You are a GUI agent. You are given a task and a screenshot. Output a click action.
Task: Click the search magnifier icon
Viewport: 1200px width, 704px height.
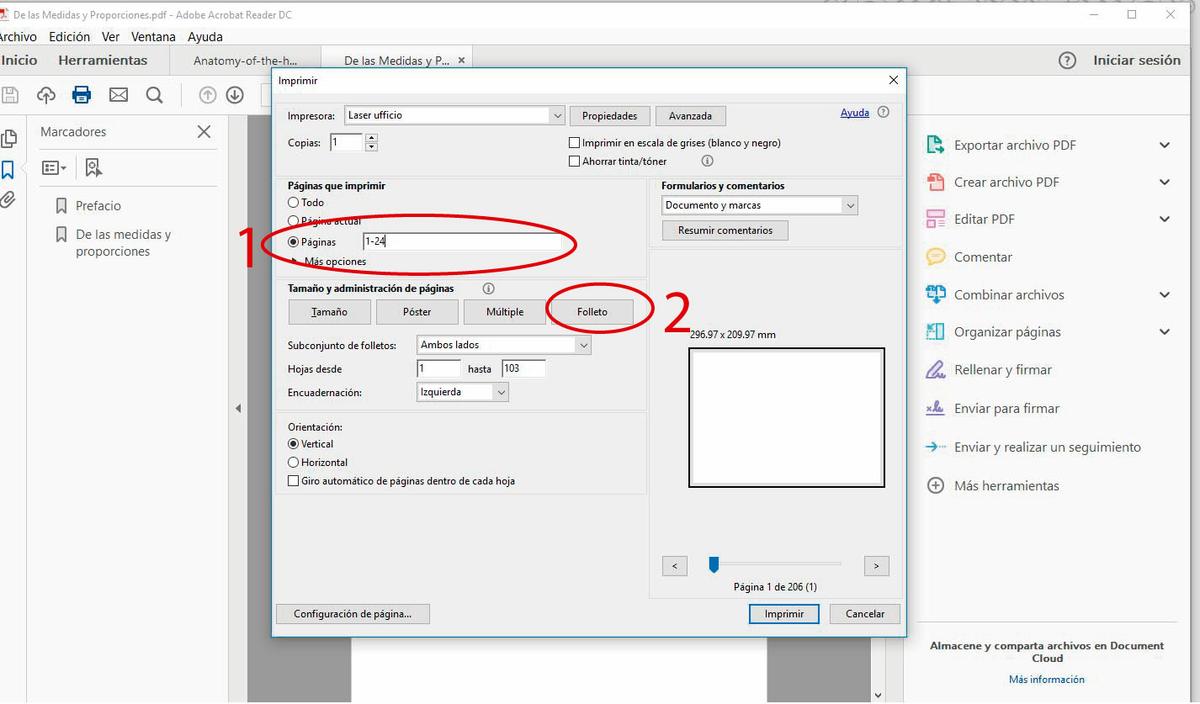point(154,95)
